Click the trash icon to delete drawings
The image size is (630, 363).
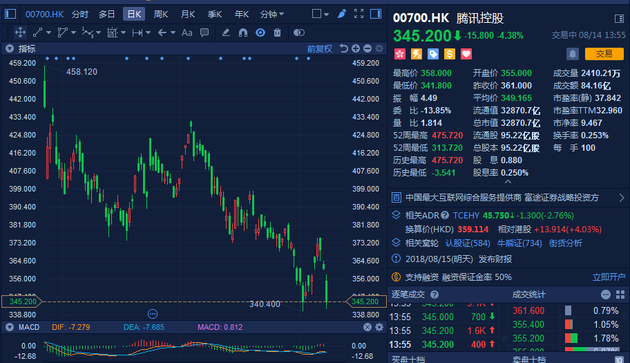[x=277, y=33]
